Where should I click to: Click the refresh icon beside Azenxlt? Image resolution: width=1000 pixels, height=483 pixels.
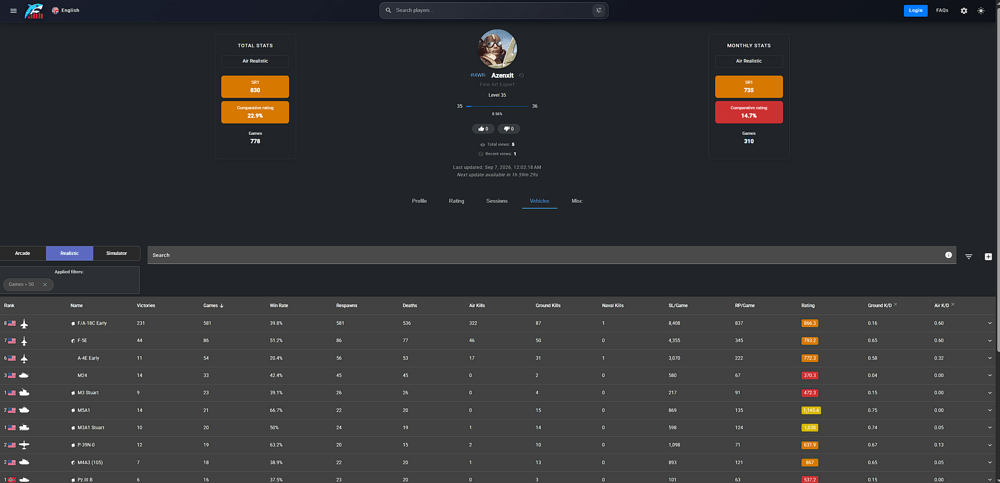521,75
